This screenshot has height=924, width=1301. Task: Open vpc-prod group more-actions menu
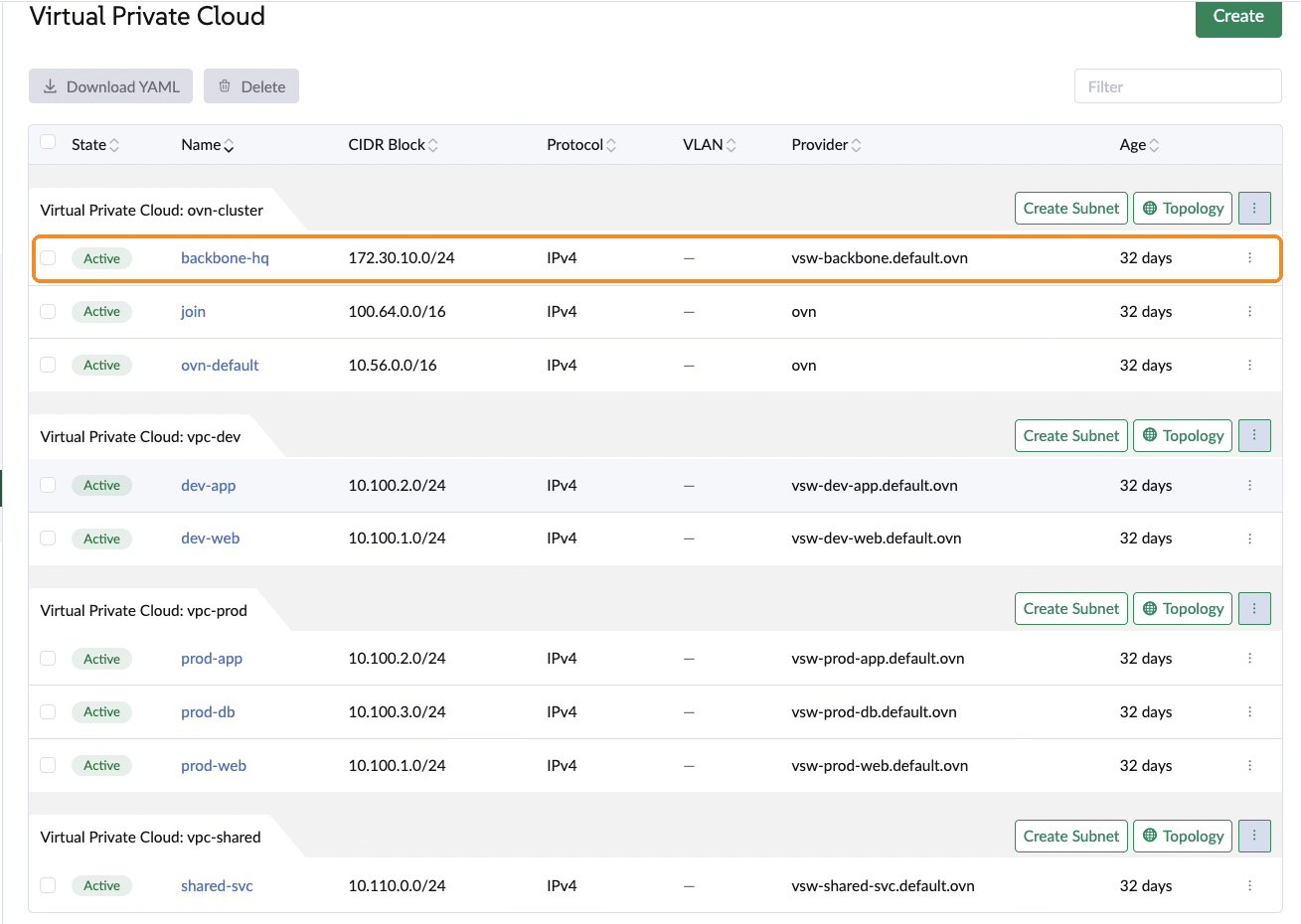coord(1254,609)
